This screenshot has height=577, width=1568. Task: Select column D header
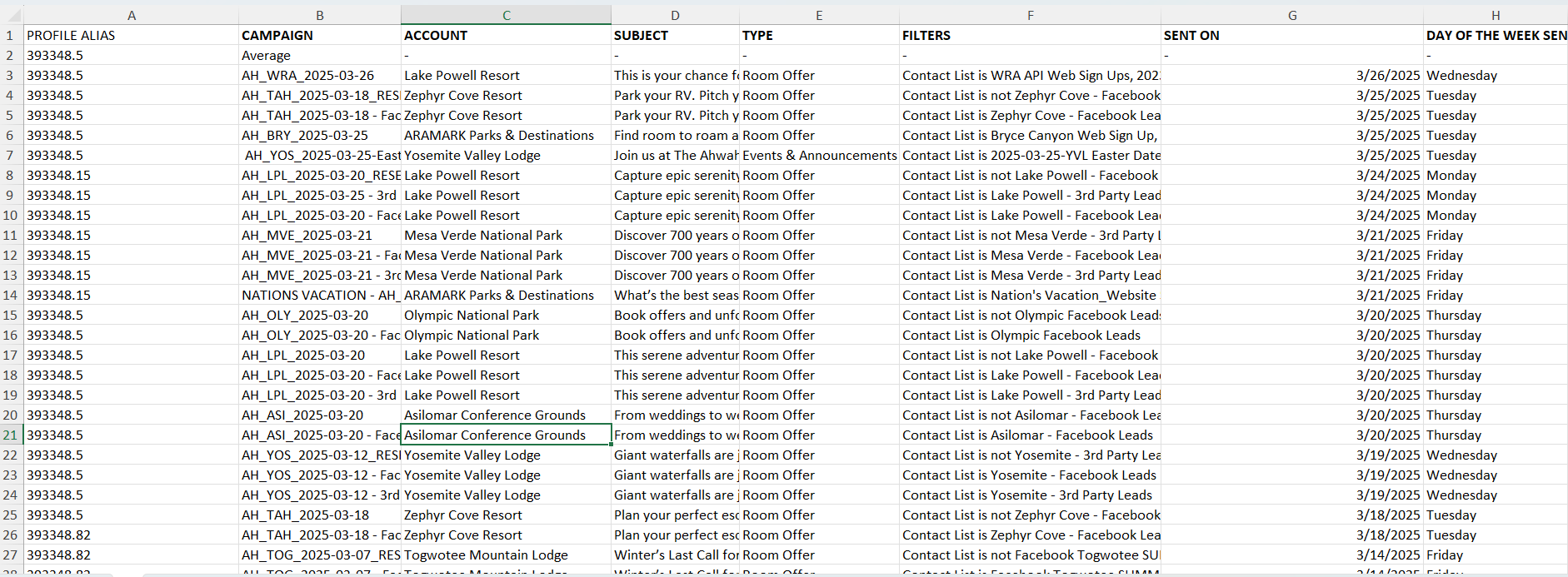[675, 15]
